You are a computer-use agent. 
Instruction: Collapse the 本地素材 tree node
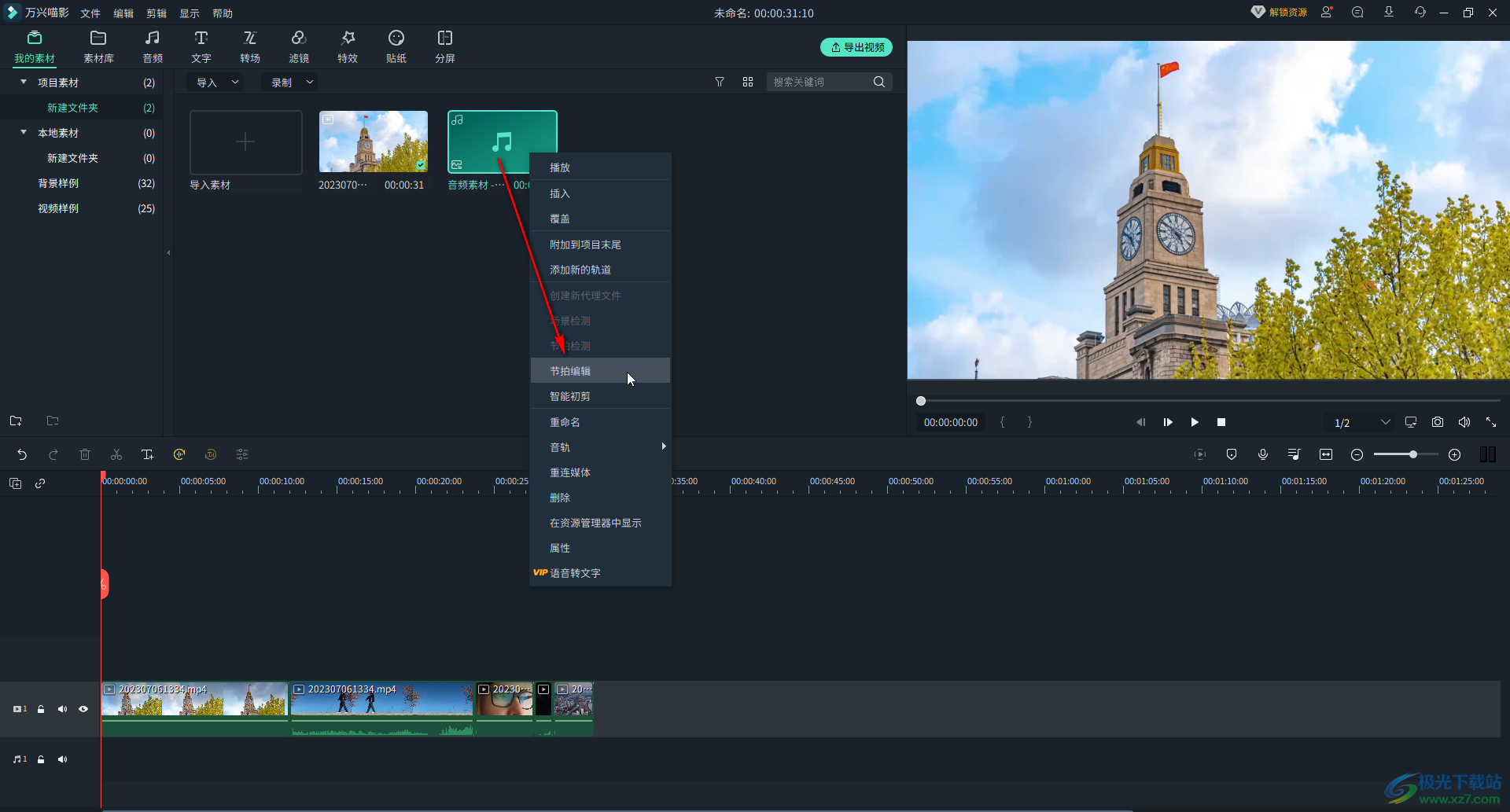24,132
